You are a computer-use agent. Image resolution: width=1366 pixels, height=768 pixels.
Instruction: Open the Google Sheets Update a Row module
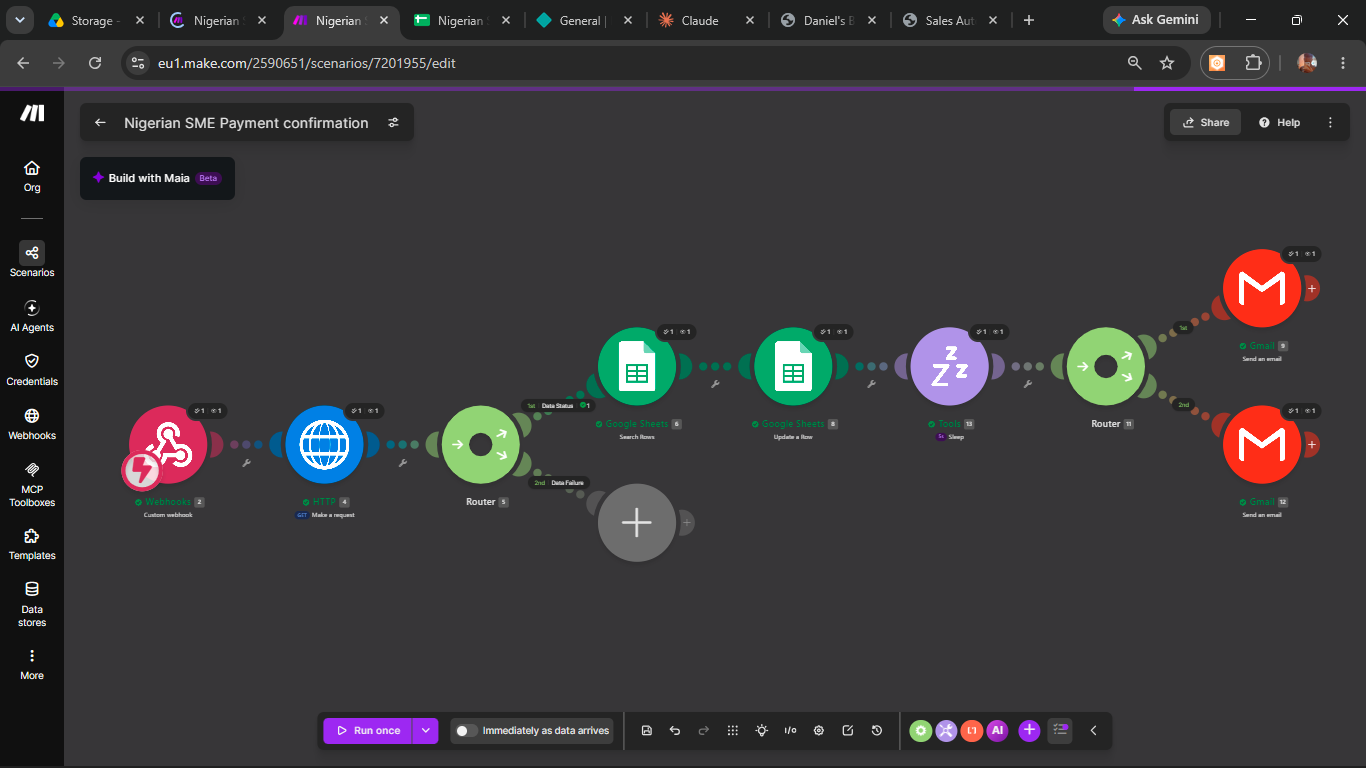[x=793, y=367]
